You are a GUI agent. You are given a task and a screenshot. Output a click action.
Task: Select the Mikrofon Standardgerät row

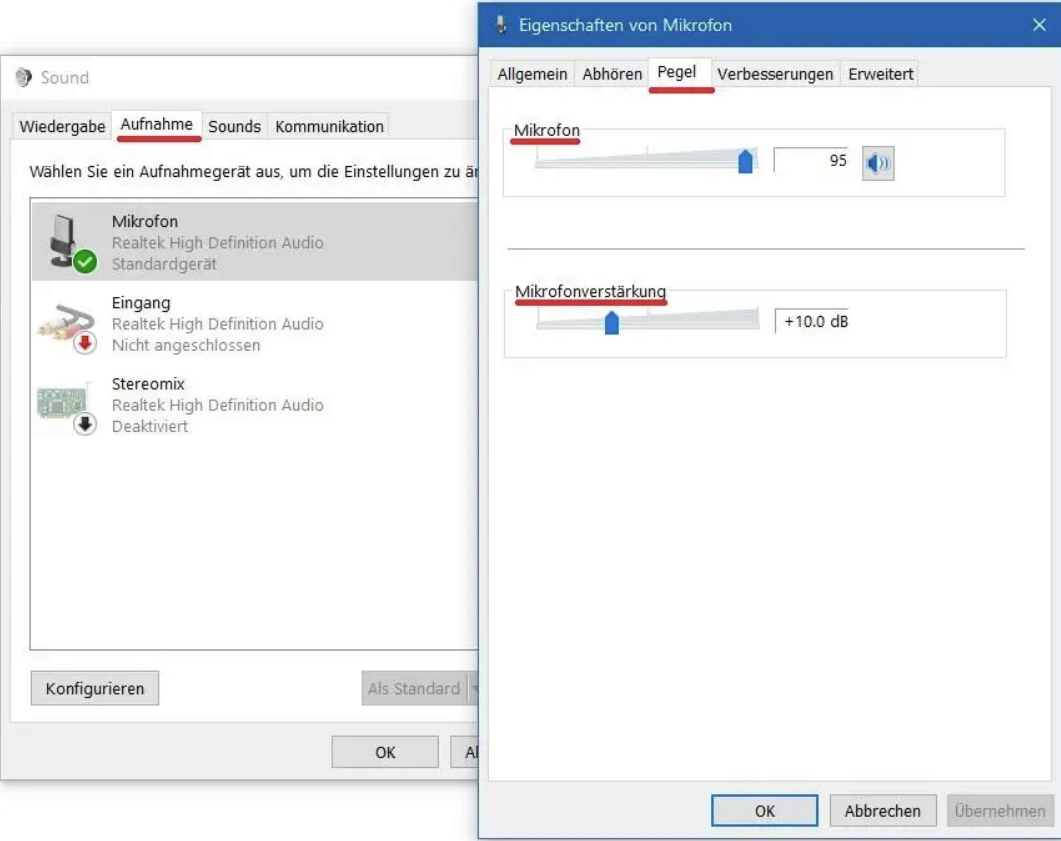click(x=254, y=242)
